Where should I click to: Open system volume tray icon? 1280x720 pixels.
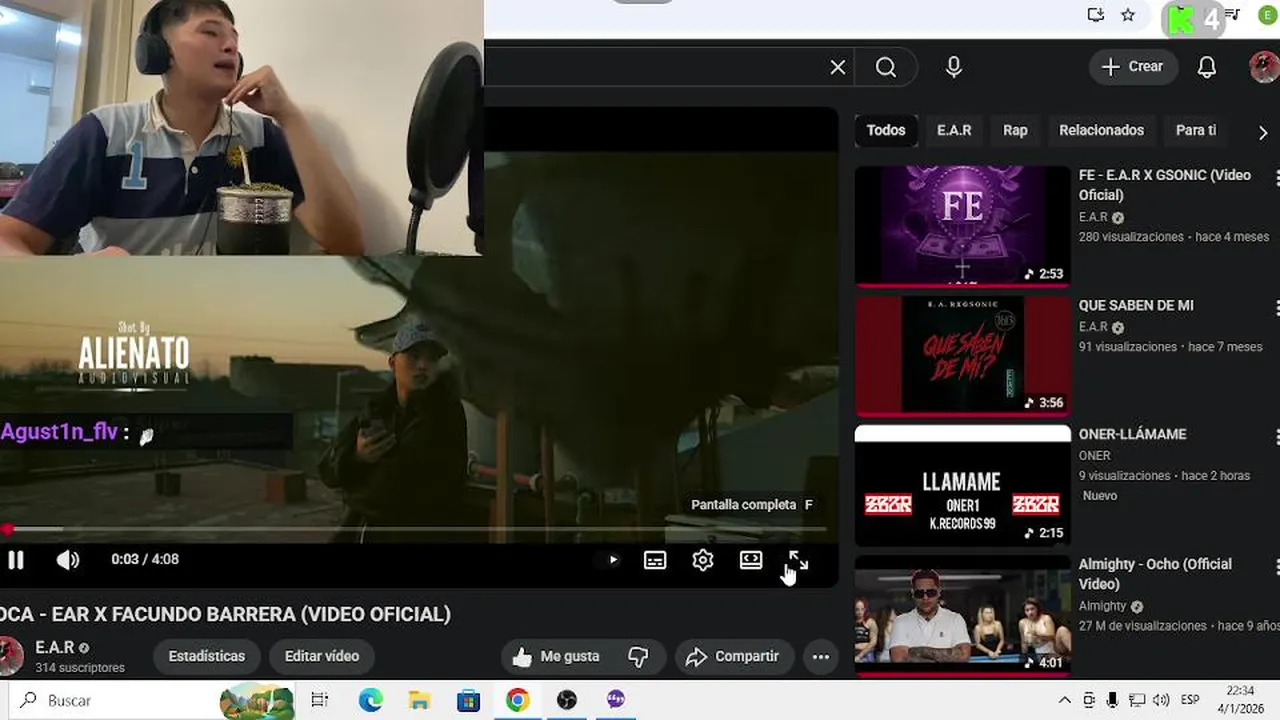(1161, 700)
